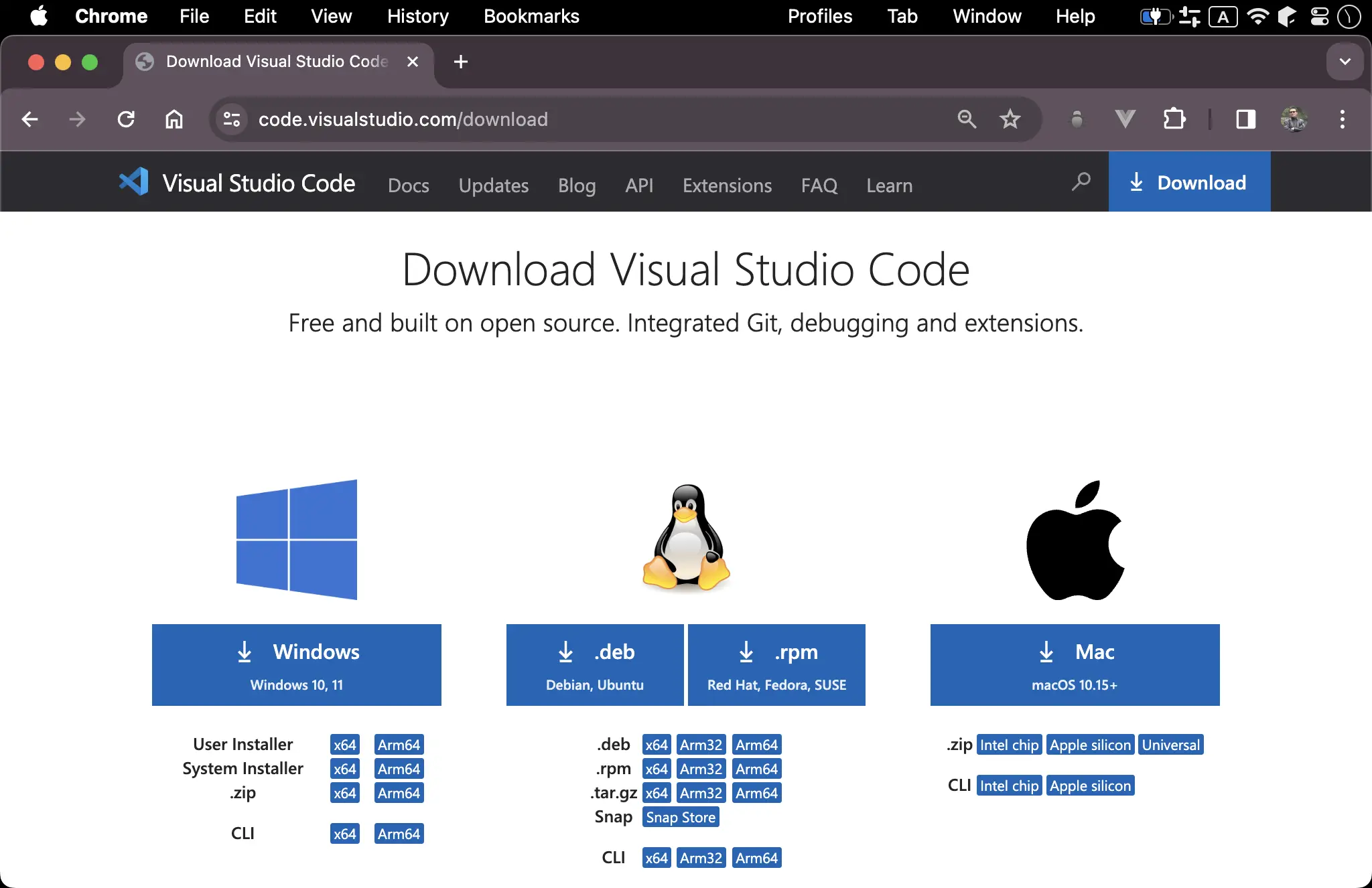Click the battery icon in menu bar
The height and width of the screenshot is (888, 1372).
coord(1157,16)
